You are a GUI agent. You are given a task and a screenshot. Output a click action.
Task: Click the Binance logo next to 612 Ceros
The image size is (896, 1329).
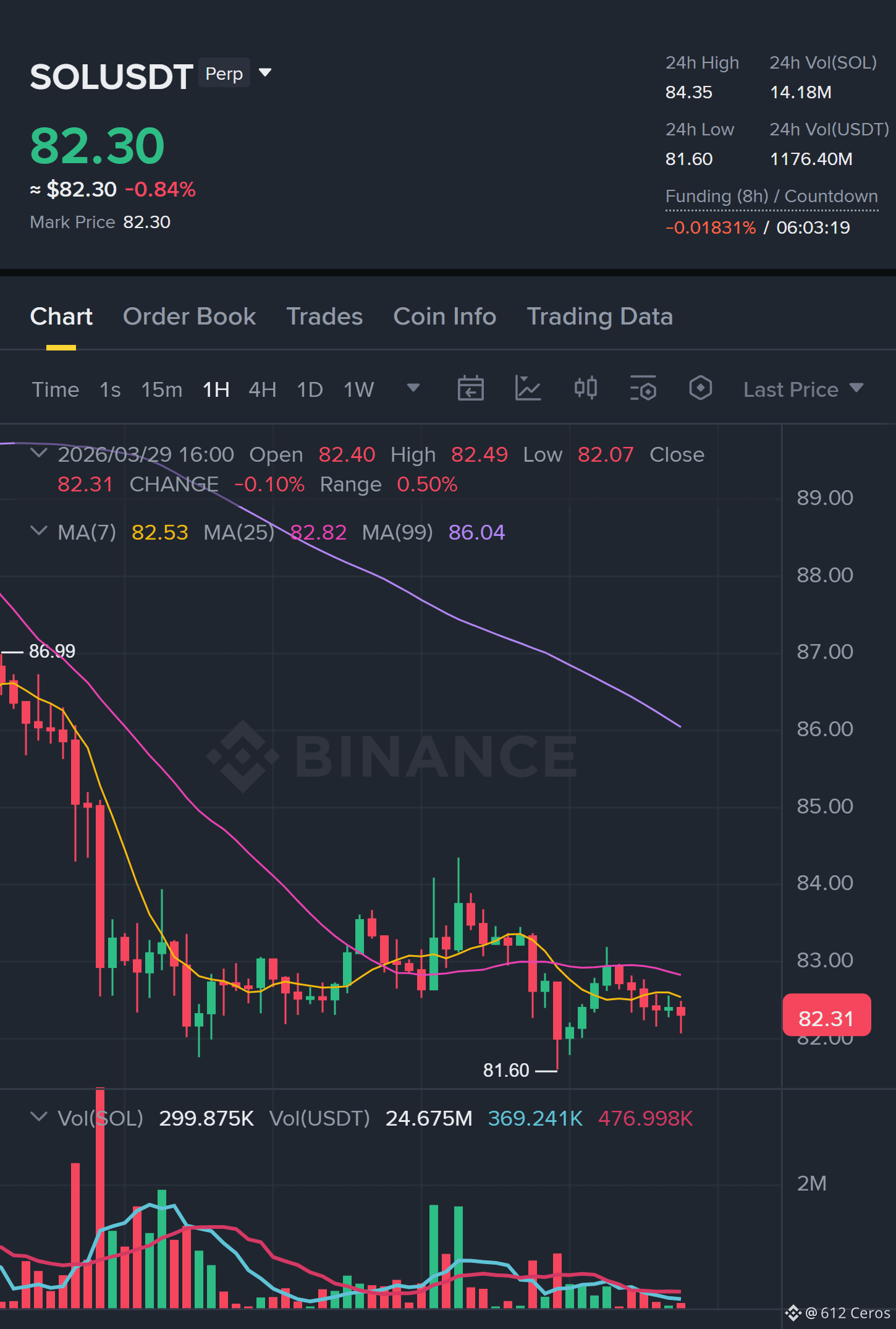[793, 1312]
